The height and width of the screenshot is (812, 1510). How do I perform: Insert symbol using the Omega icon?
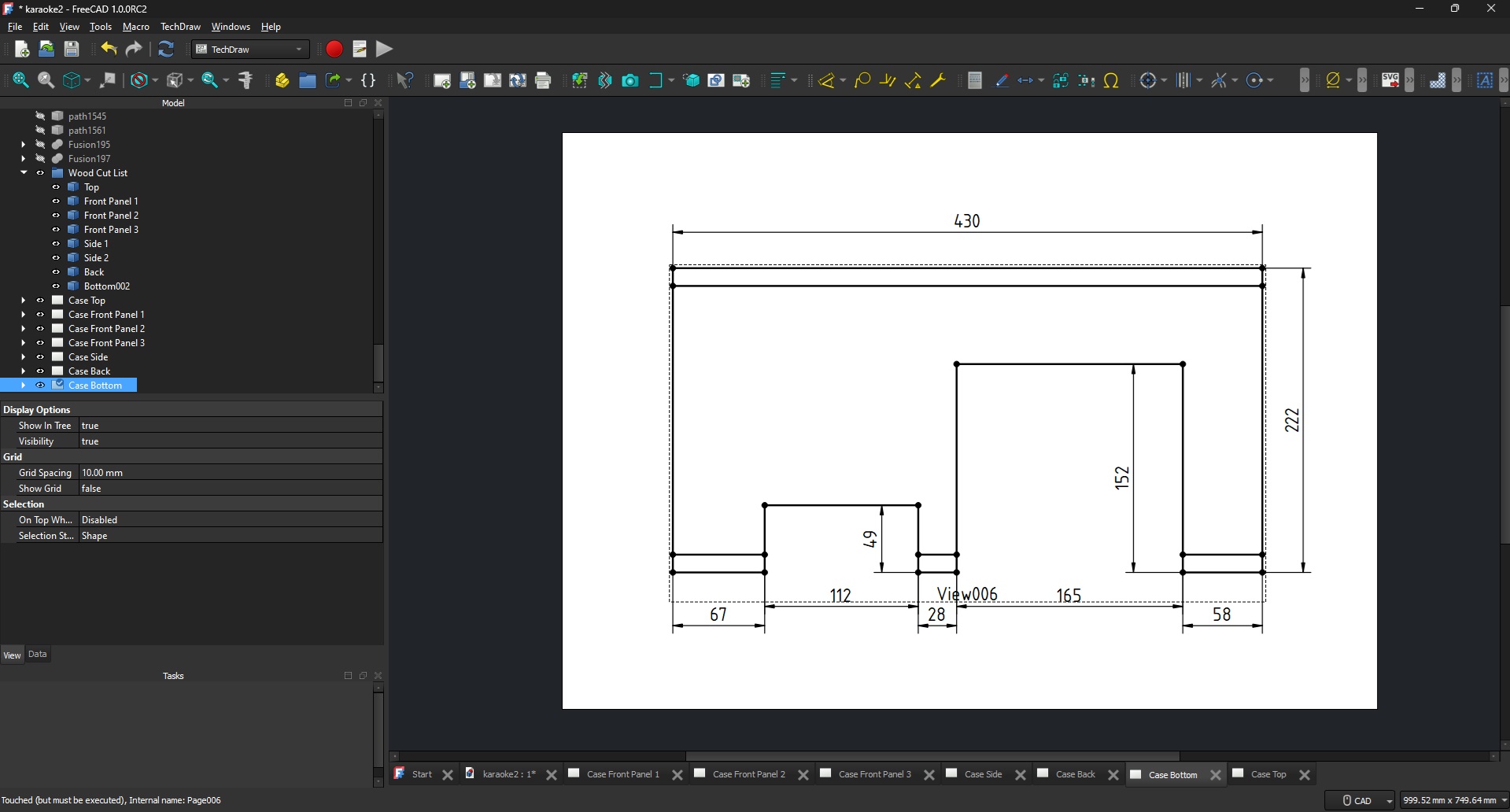(x=1111, y=80)
